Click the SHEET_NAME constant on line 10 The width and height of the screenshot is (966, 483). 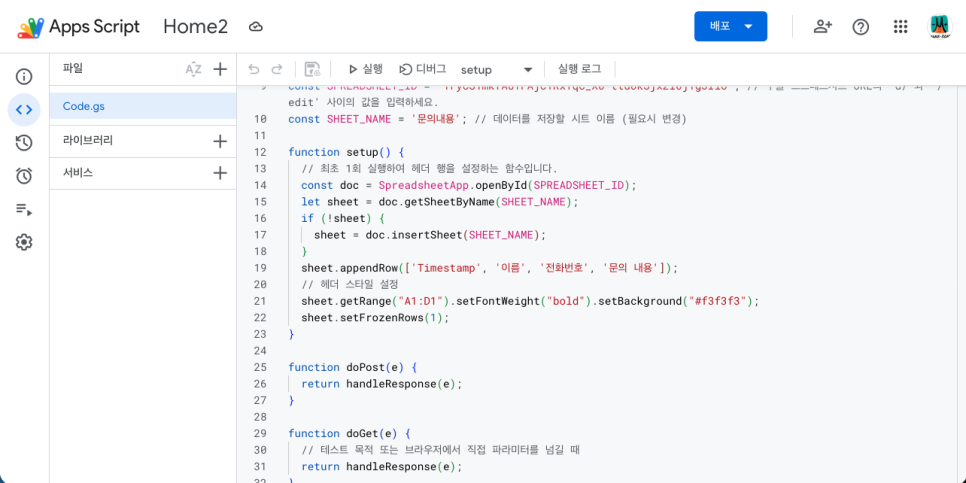point(359,119)
